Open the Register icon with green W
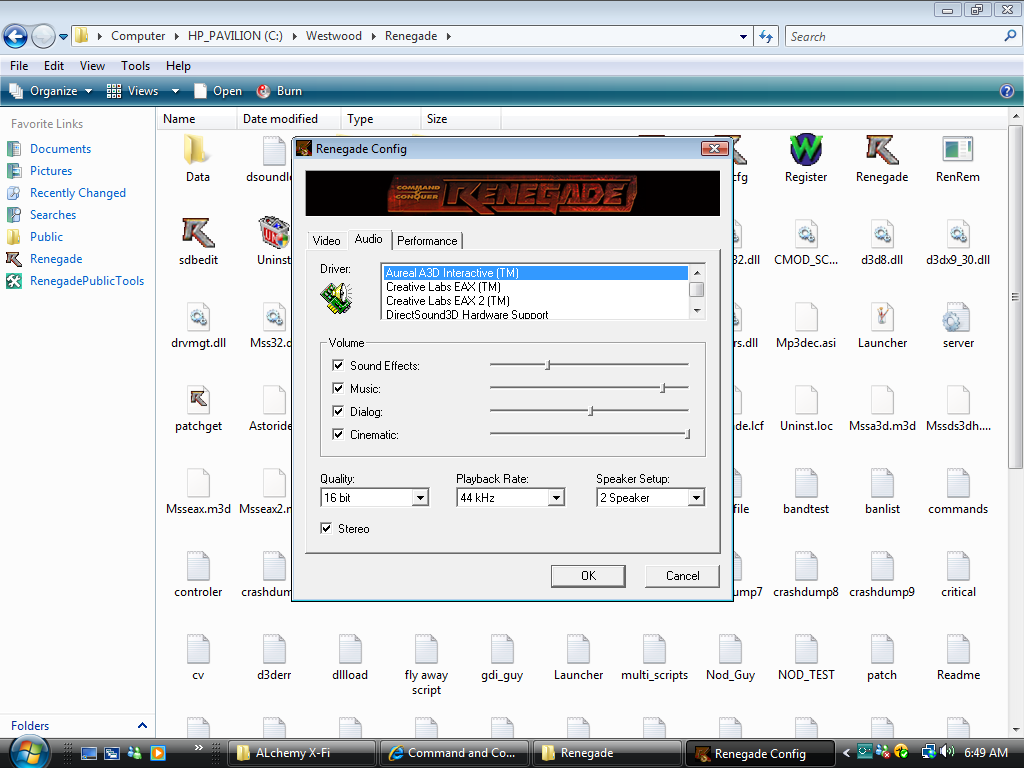This screenshot has width=1024, height=768. [x=805, y=152]
